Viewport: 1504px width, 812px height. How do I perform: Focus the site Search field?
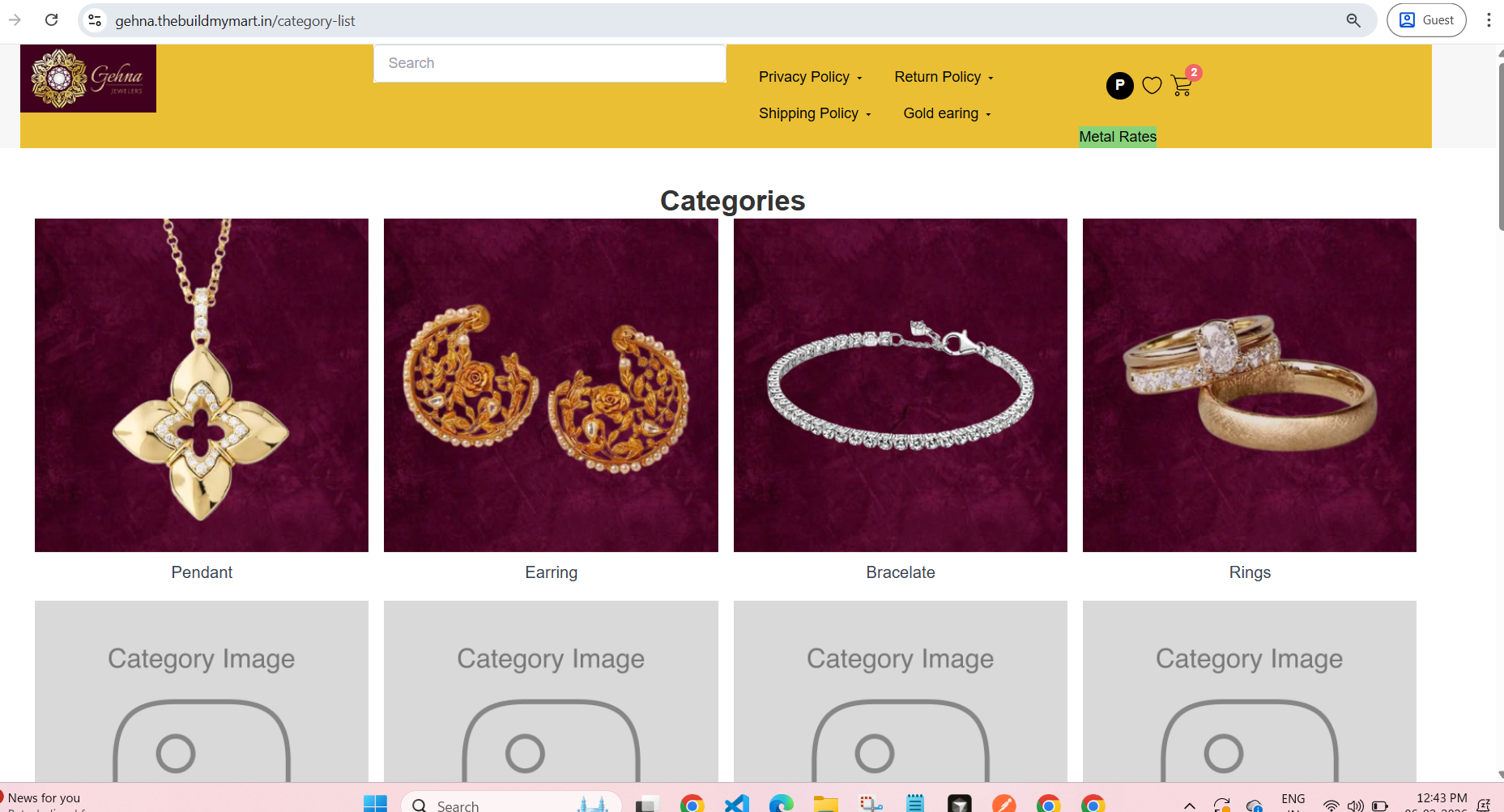[550, 63]
